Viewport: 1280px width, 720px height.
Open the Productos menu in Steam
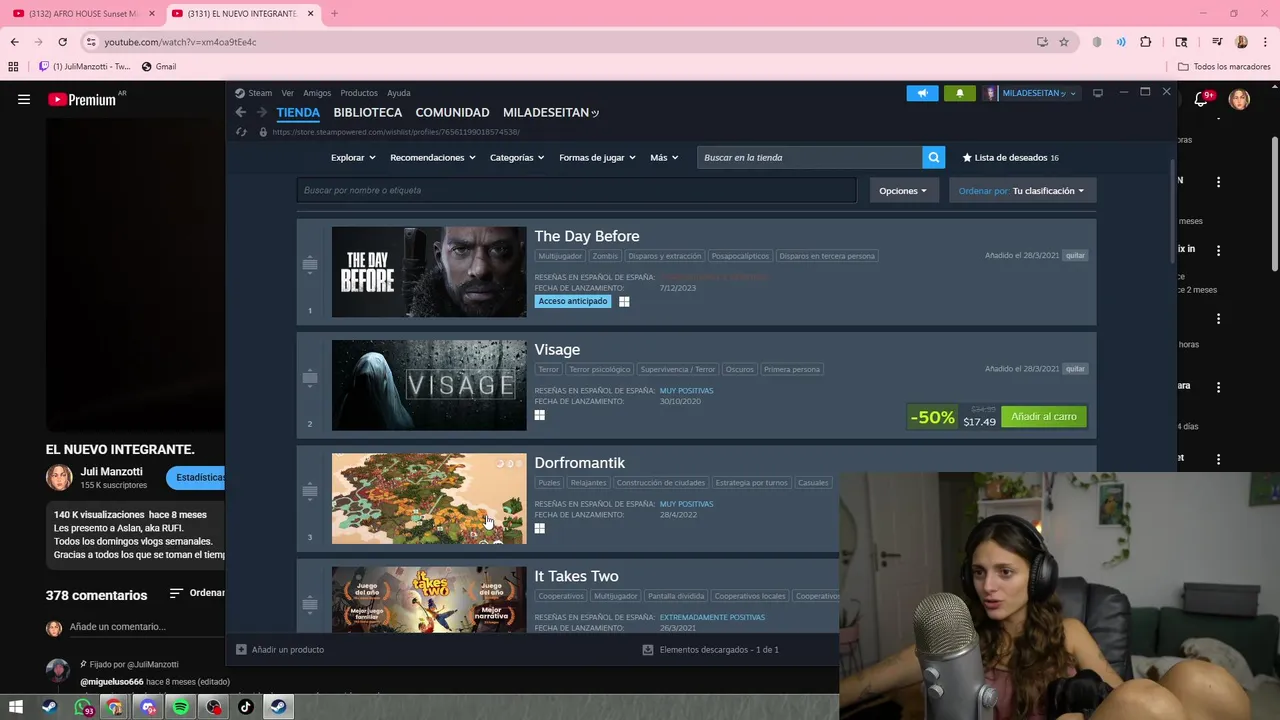pyautogui.click(x=359, y=93)
